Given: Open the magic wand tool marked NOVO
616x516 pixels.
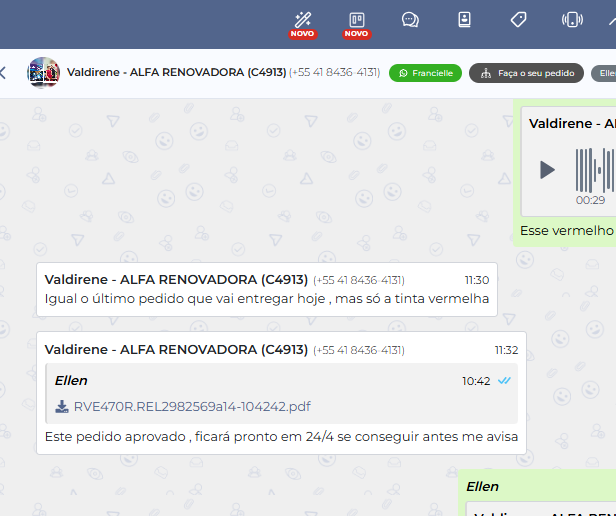Looking at the screenshot, I should tap(302, 19).
